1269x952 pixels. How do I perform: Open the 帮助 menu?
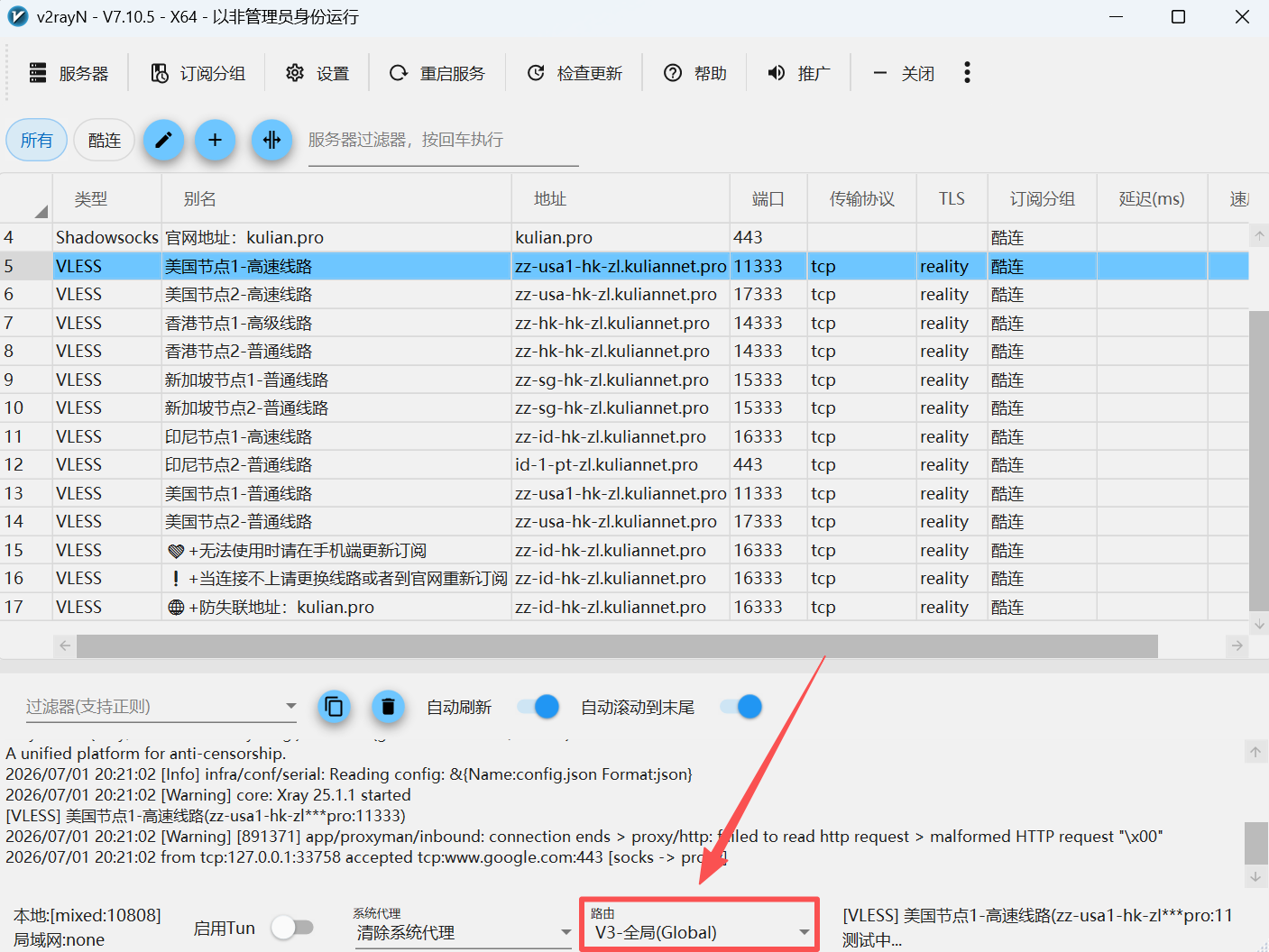pyautogui.click(x=695, y=73)
